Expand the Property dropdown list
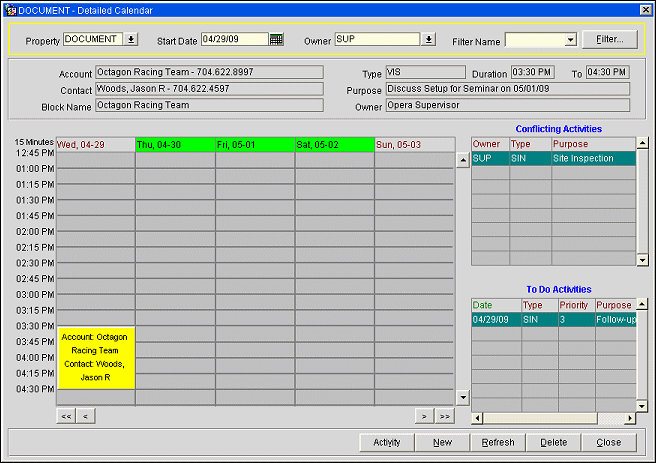The width and height of the screenshot is (656, 463). (131, 39)
